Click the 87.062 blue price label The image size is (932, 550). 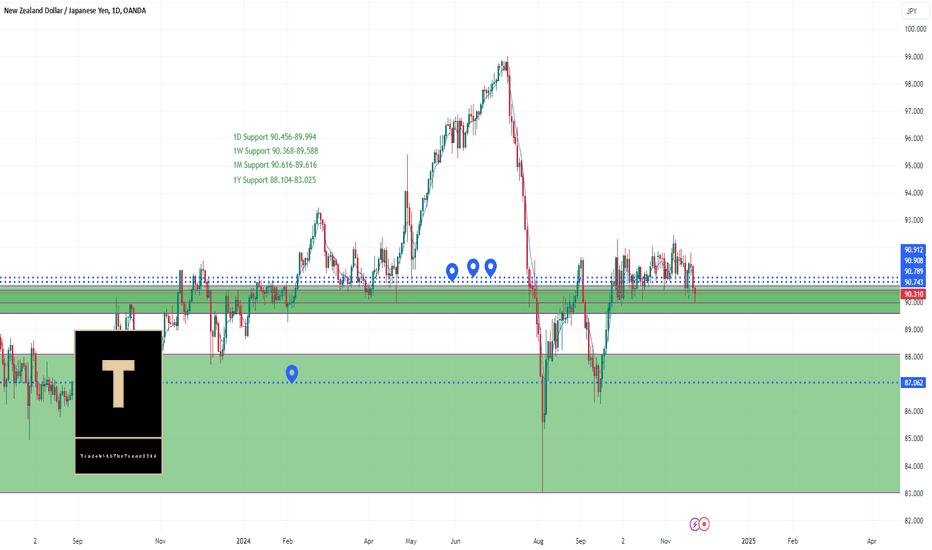pos(914,383)
